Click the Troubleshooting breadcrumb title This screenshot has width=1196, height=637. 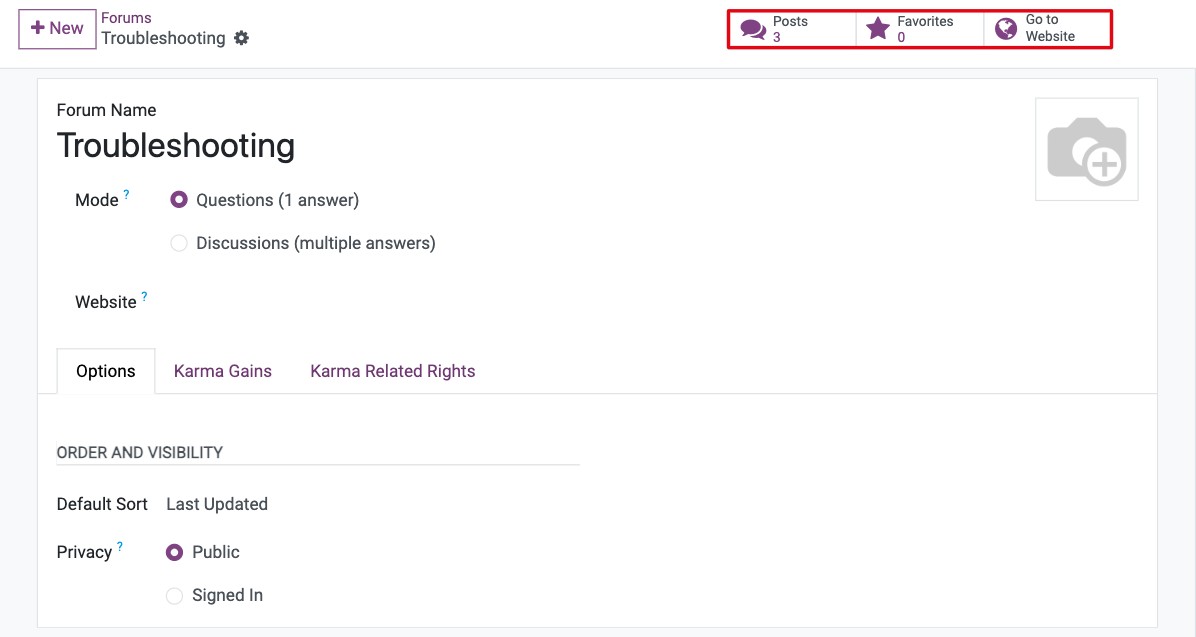coord(163,38)
